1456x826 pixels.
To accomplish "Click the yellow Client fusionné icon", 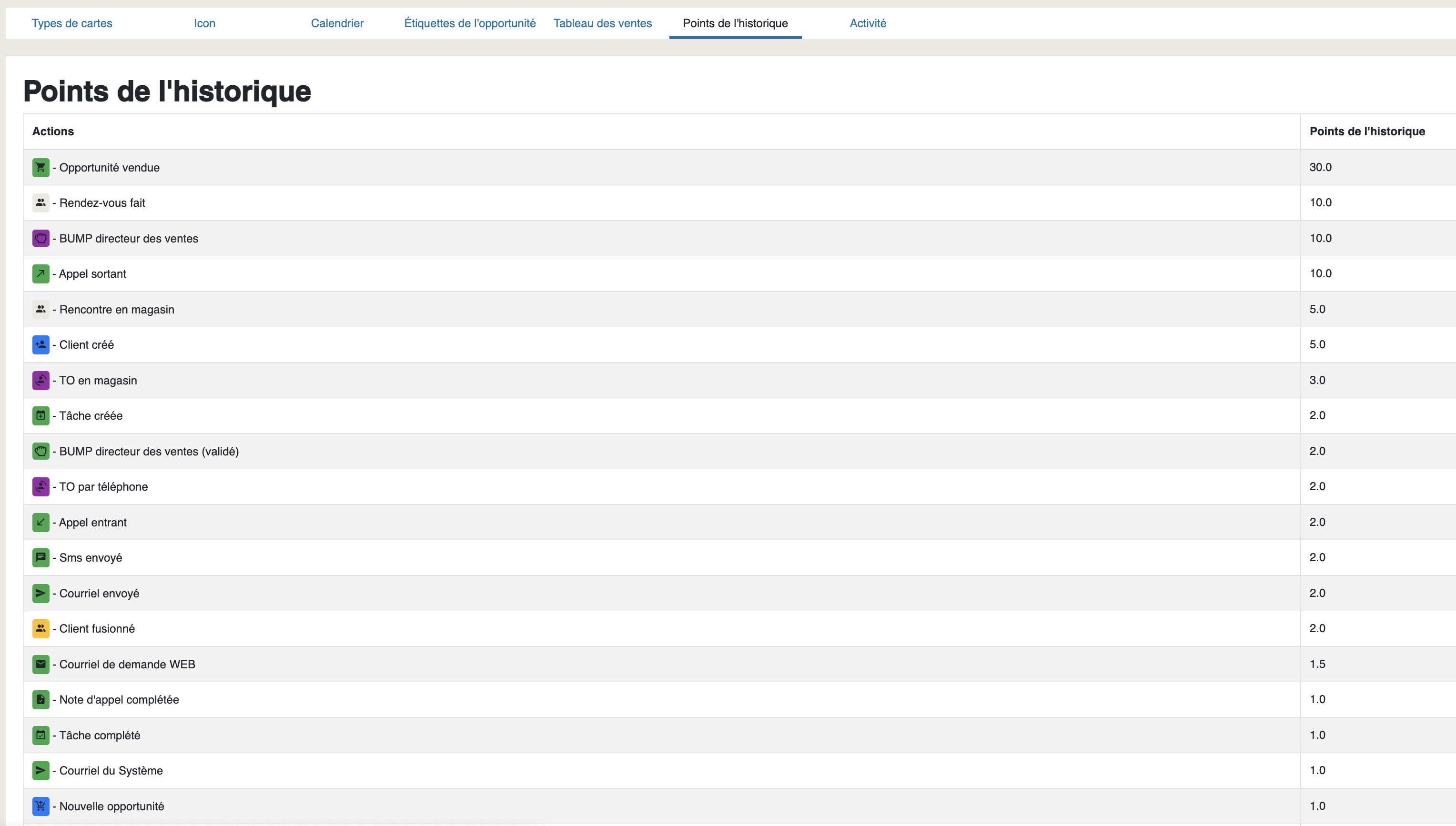I will tap(41, 629).
